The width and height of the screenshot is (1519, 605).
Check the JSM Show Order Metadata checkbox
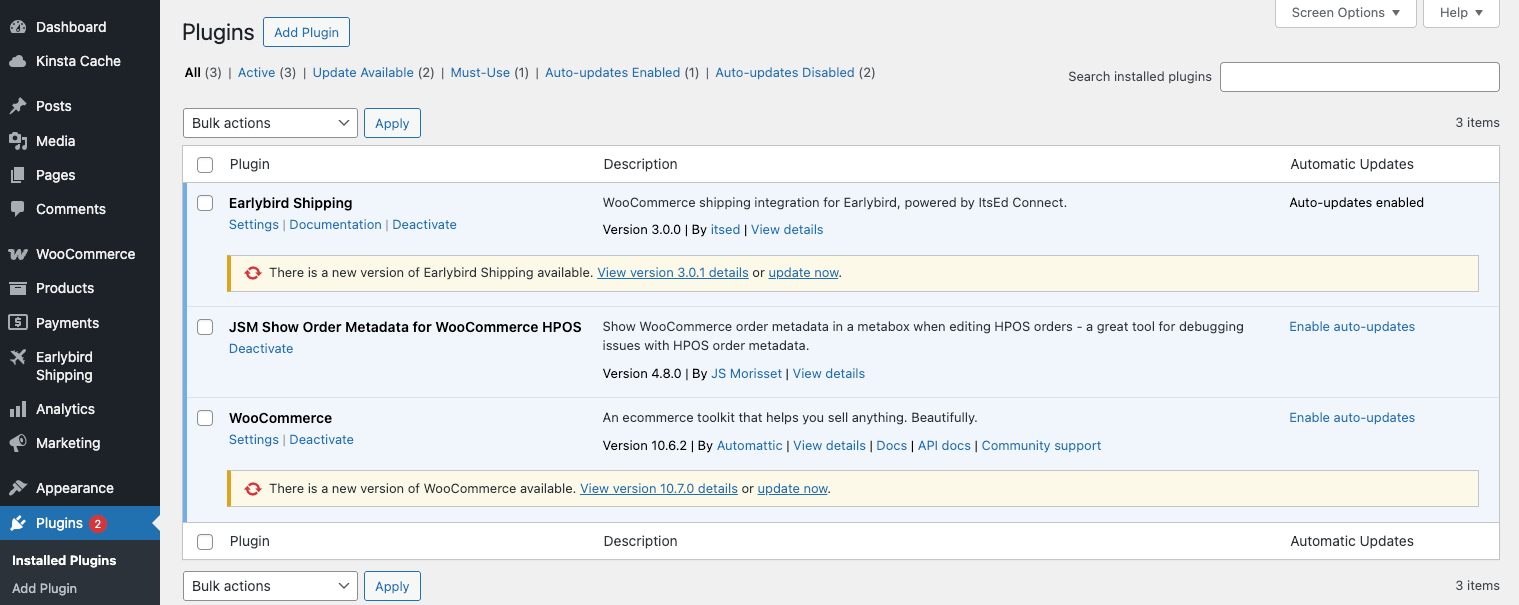pos(205,327)
